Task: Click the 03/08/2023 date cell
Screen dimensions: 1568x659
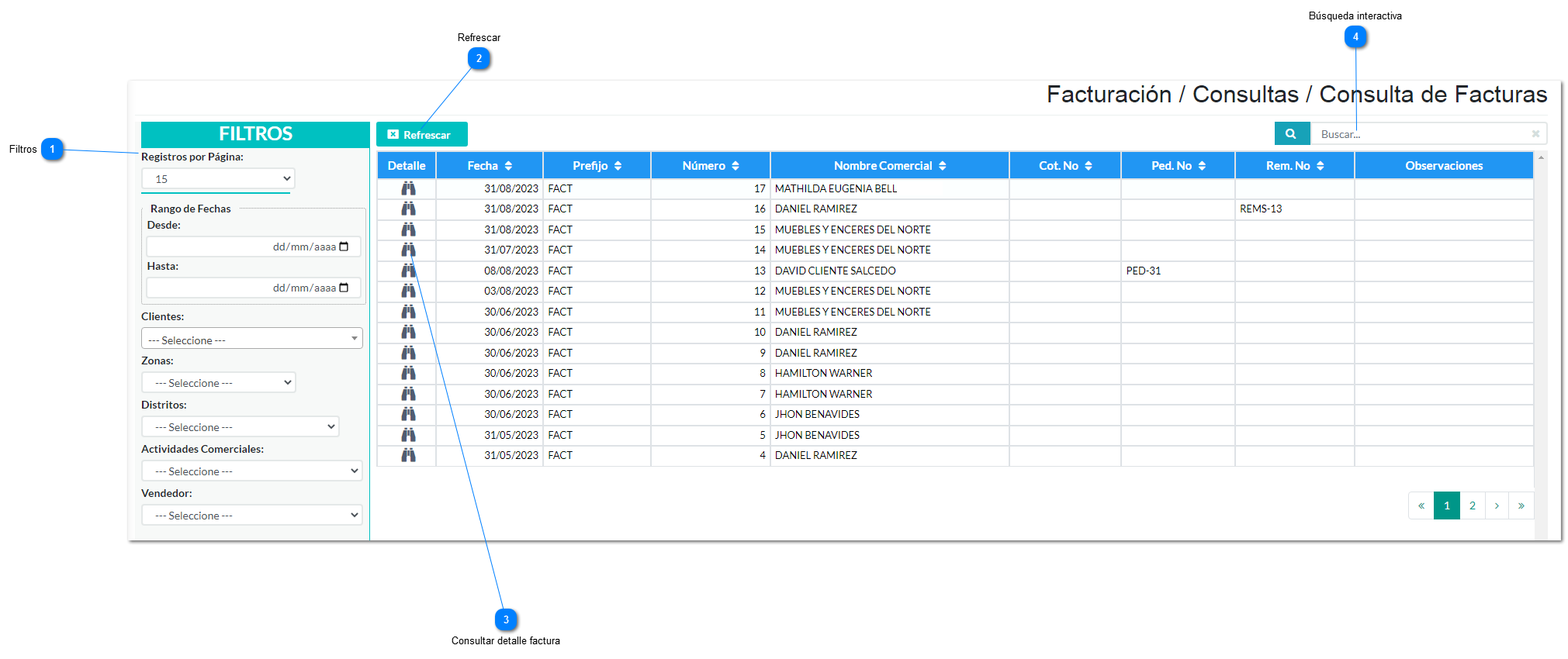Action: click(x=490, y=291)
